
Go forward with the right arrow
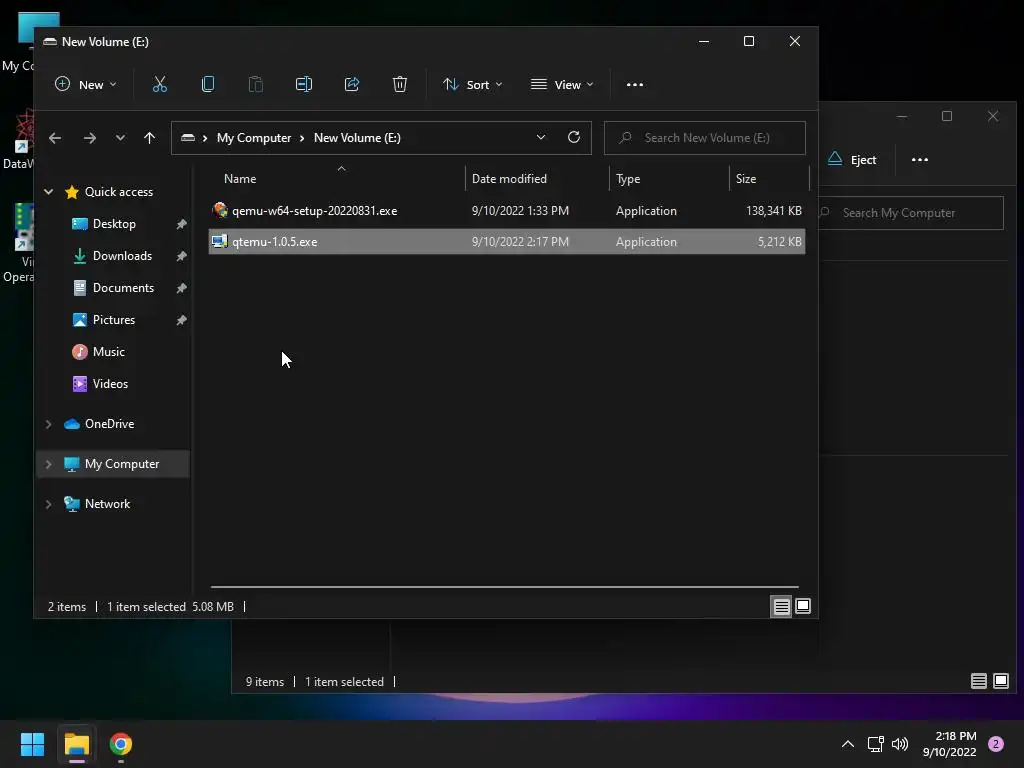tap(89, 138)
